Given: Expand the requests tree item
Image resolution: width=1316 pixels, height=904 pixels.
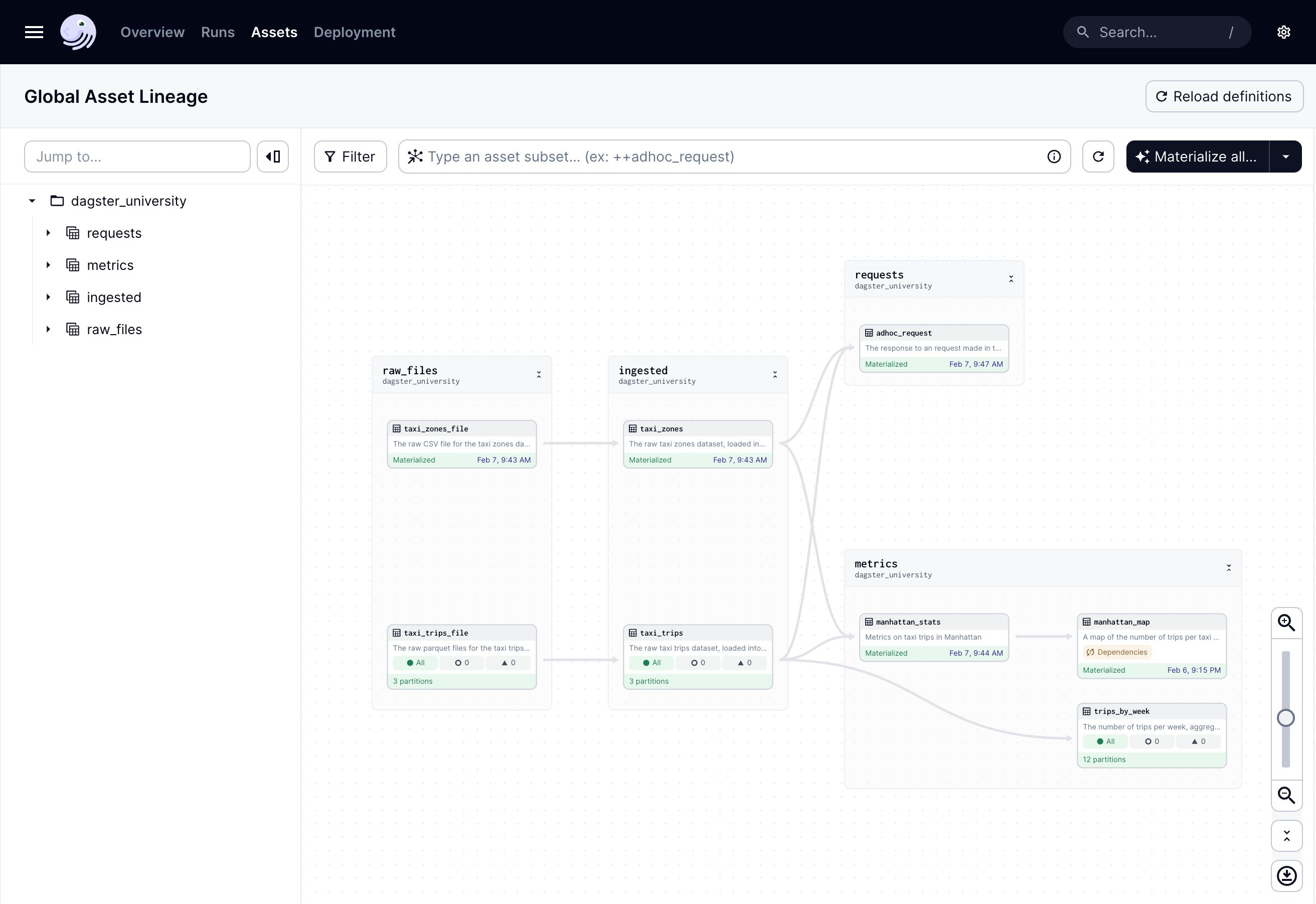Looking at the screenshot, I should pos(48,233).
